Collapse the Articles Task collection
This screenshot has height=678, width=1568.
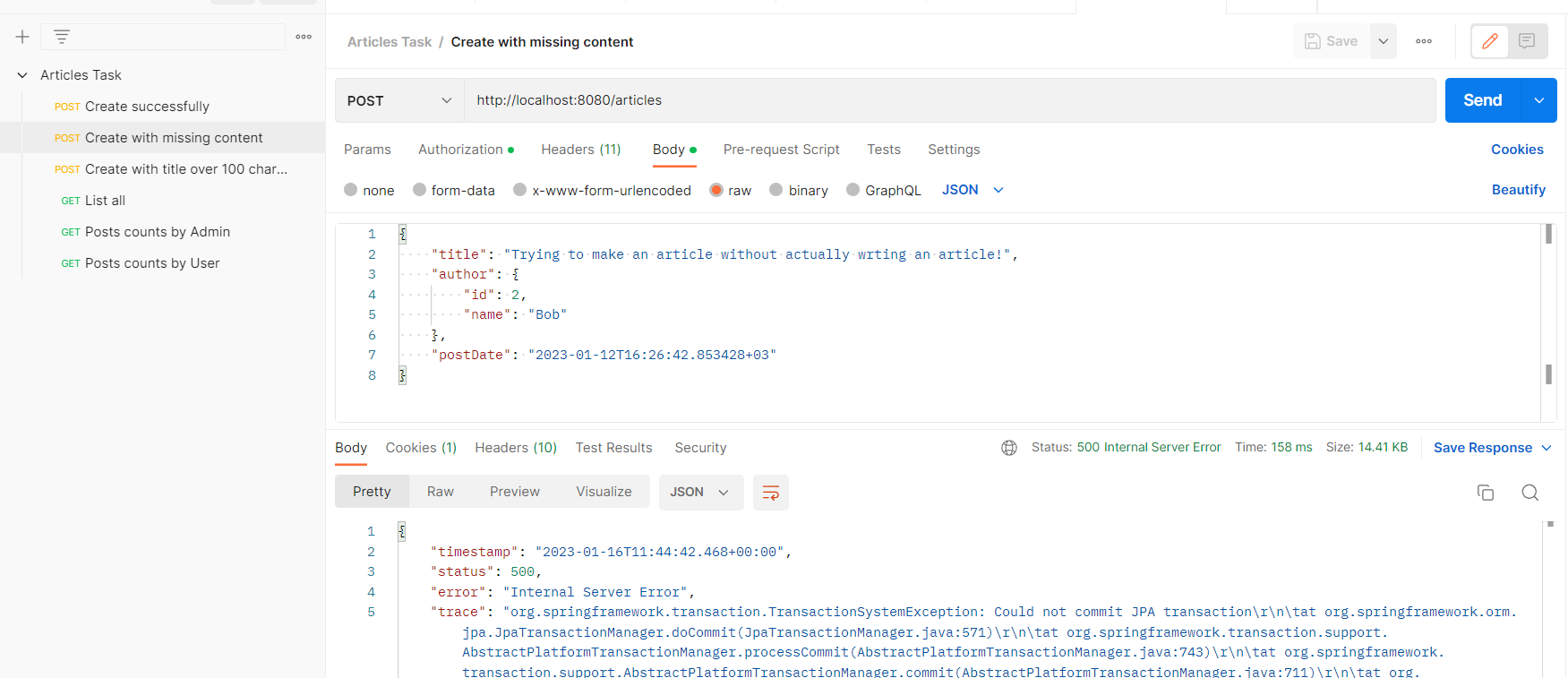point(22,75)
